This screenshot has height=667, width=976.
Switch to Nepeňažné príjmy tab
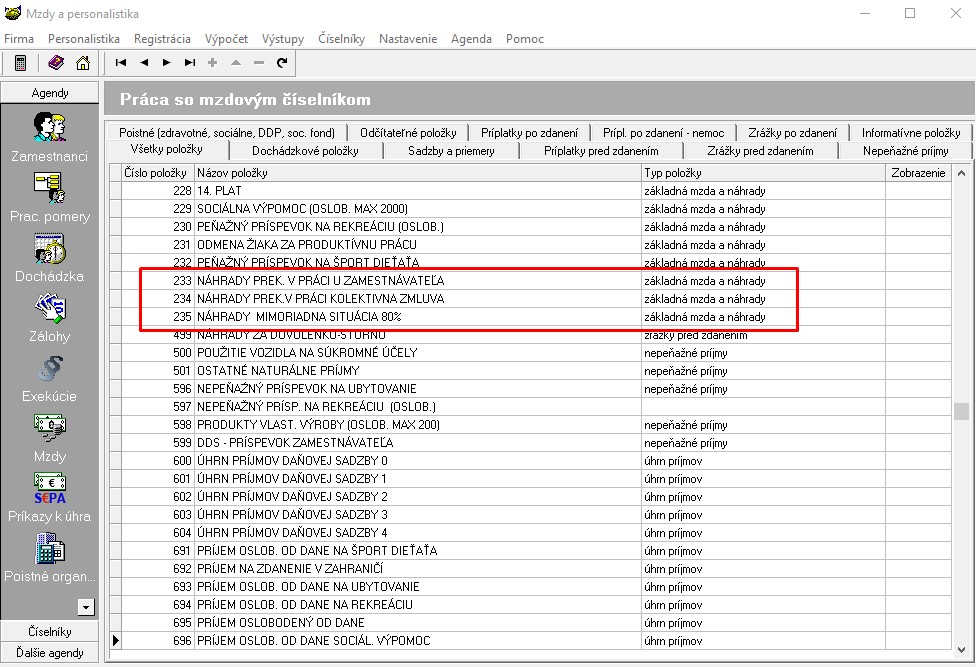click(x=905, y=151)
